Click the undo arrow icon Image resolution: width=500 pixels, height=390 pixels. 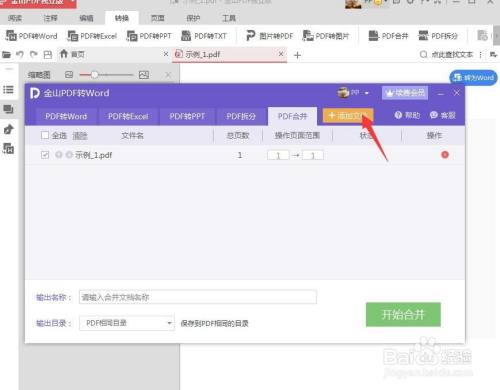(20, 54)
